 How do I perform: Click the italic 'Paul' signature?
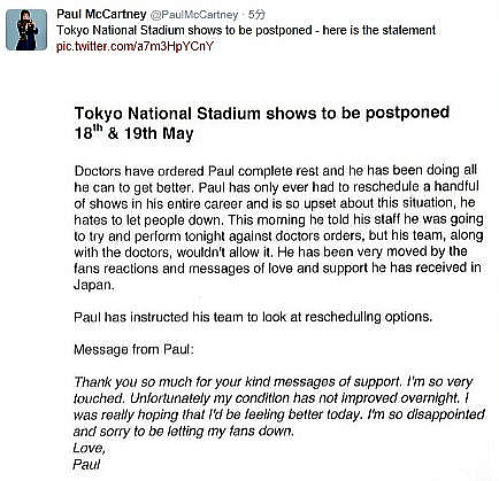[x=86, y=464]
